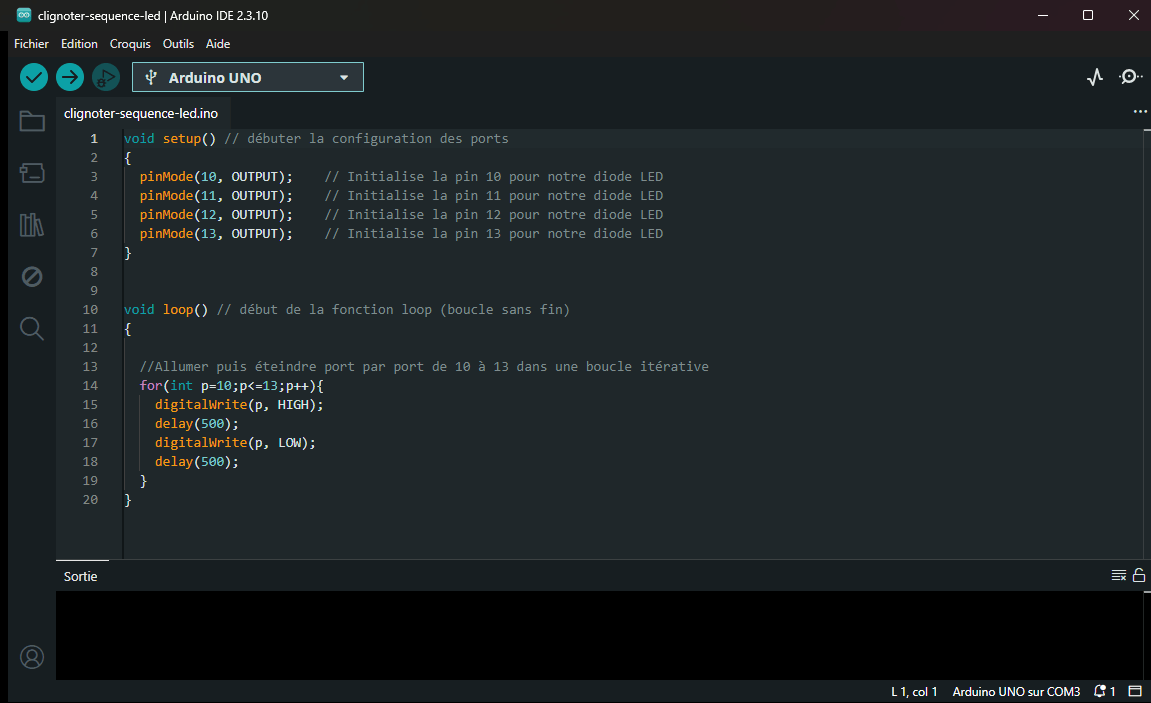Open the Outils menu
The width and height of the screenshot is (1151, 703).
pyautogui.click(x=178, y=44)
